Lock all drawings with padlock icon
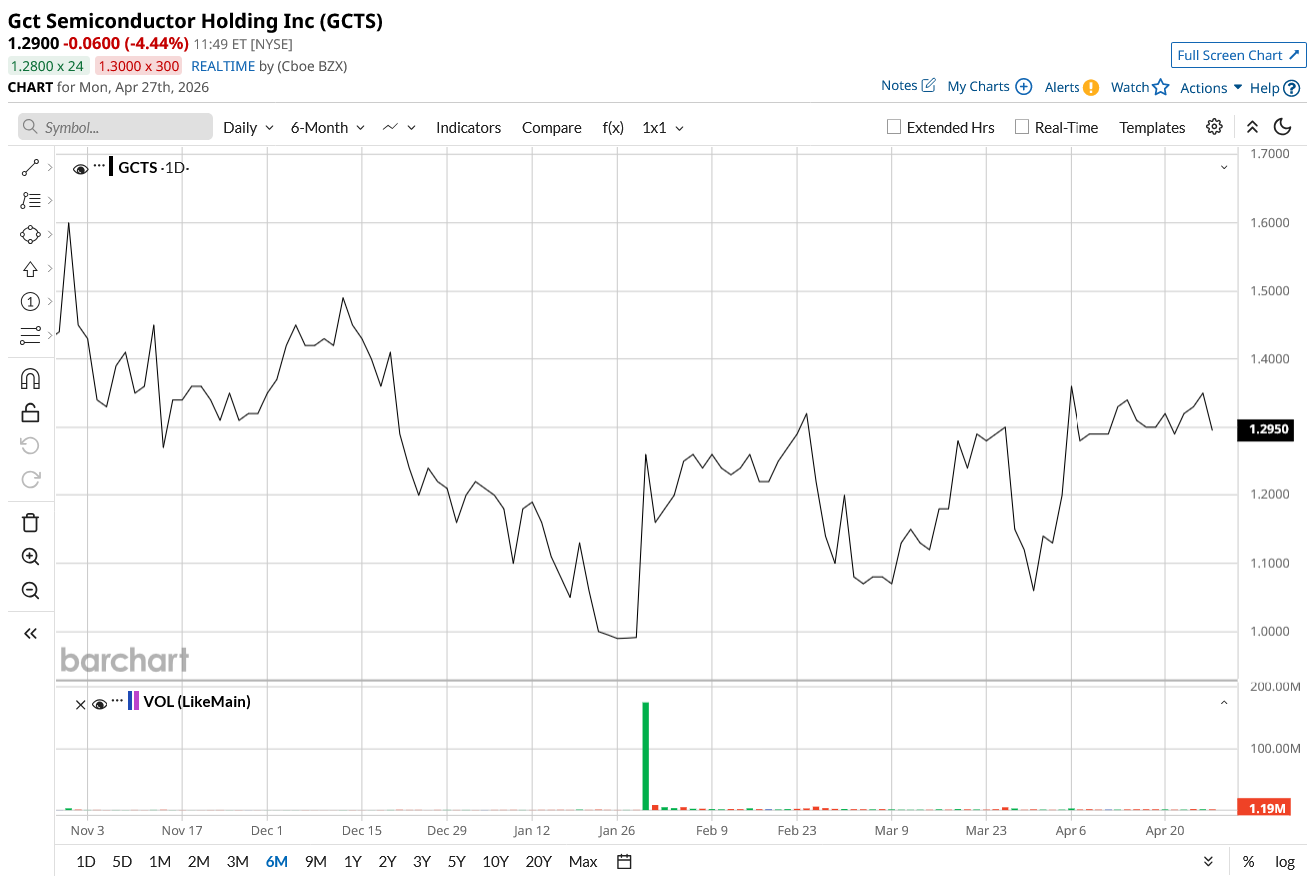 point(30,412)
